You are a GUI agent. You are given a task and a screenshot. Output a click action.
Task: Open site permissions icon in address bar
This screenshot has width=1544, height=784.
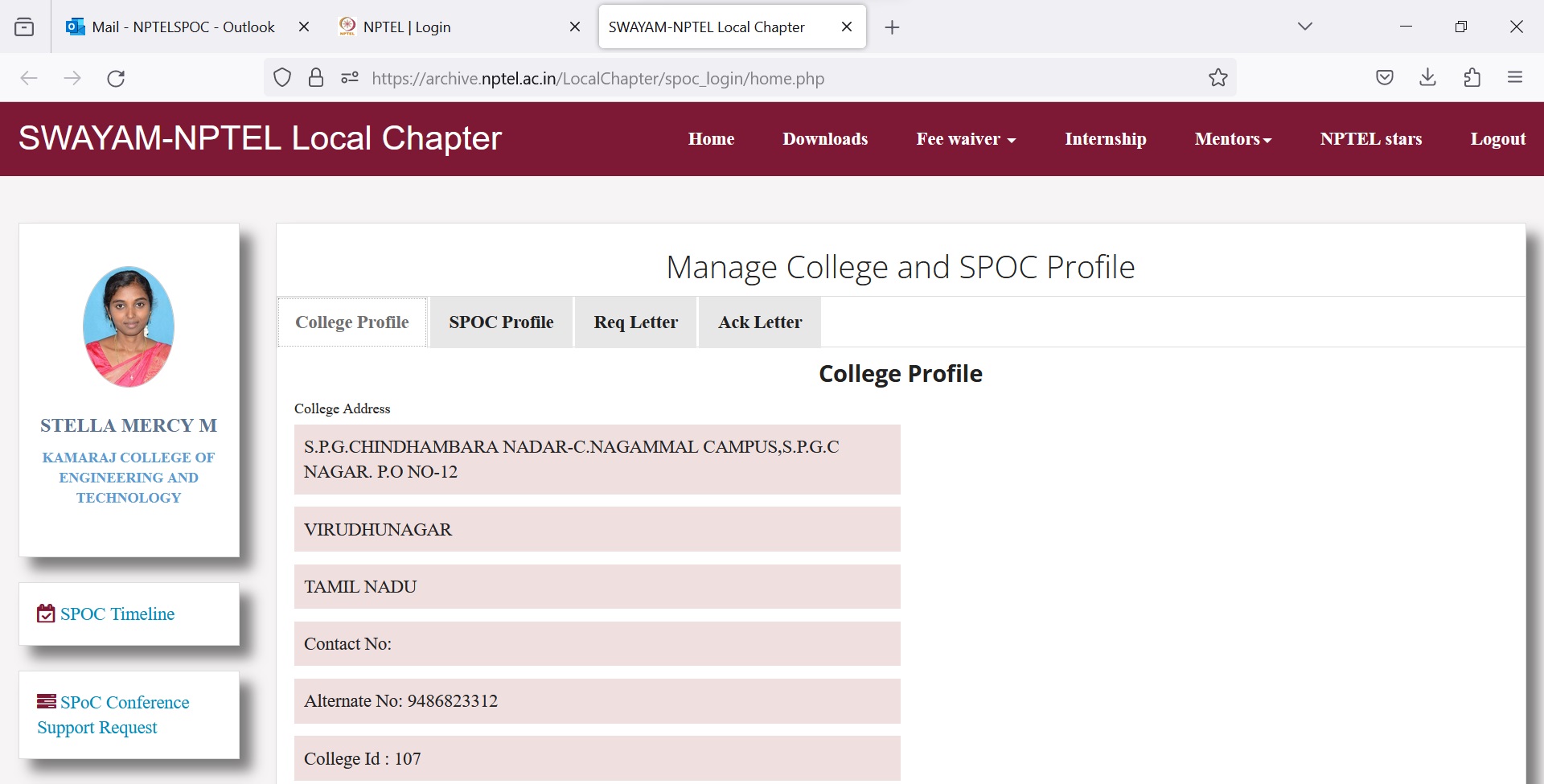pyautogui.click(x=350, y=78)
